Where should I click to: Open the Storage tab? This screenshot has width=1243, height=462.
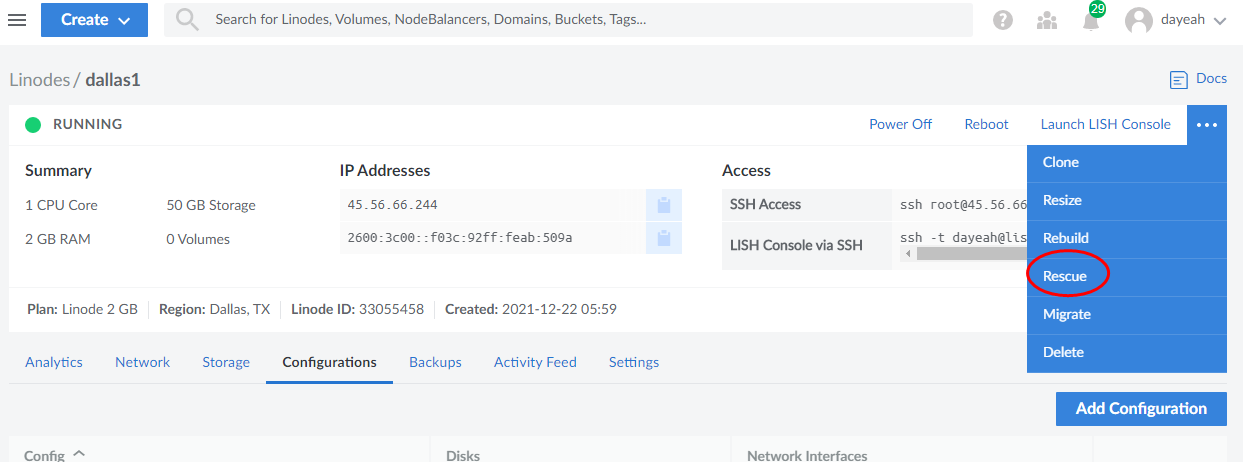226,362
